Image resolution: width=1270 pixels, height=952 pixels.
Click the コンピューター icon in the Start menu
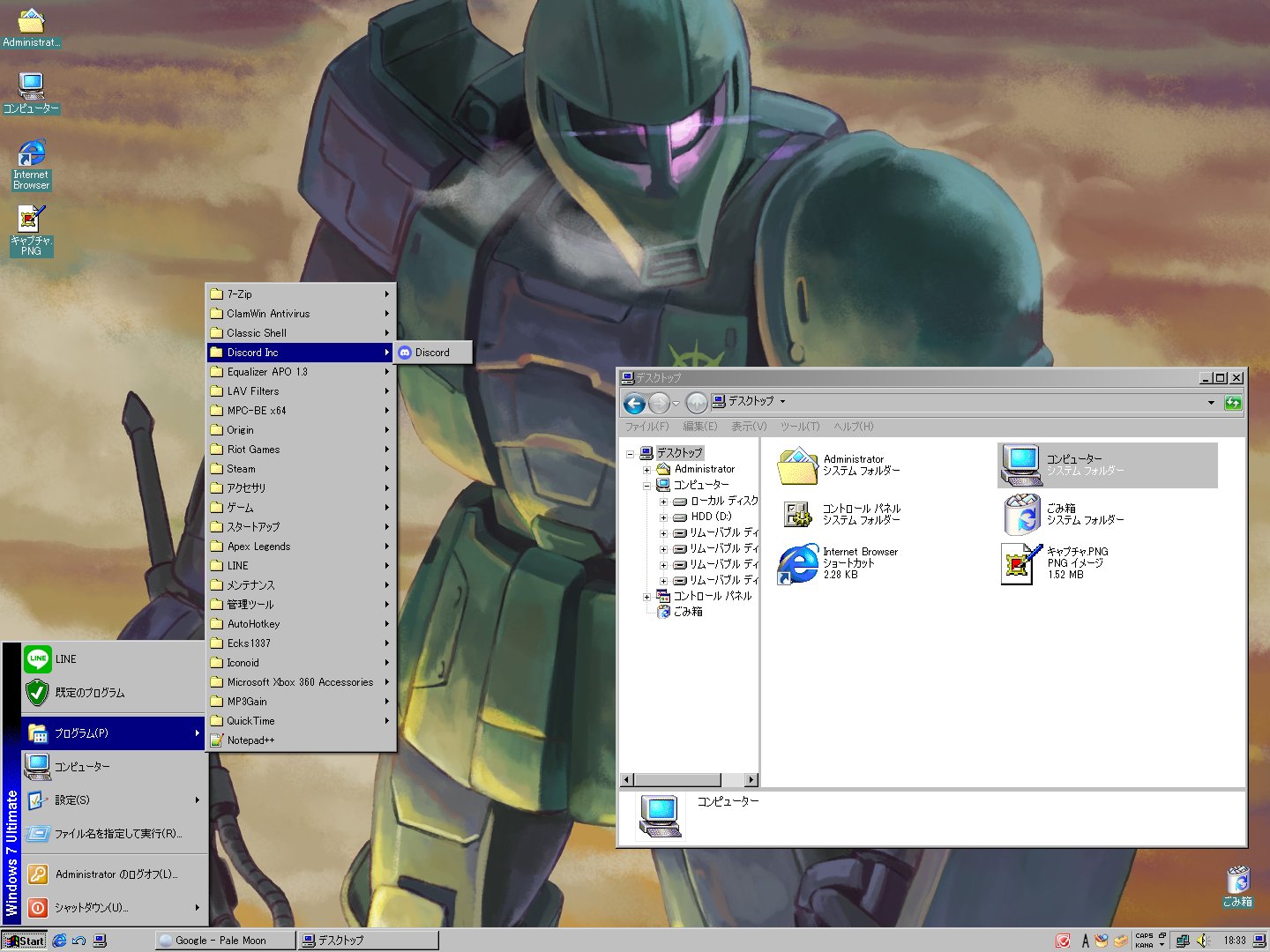tap(37, 767)
